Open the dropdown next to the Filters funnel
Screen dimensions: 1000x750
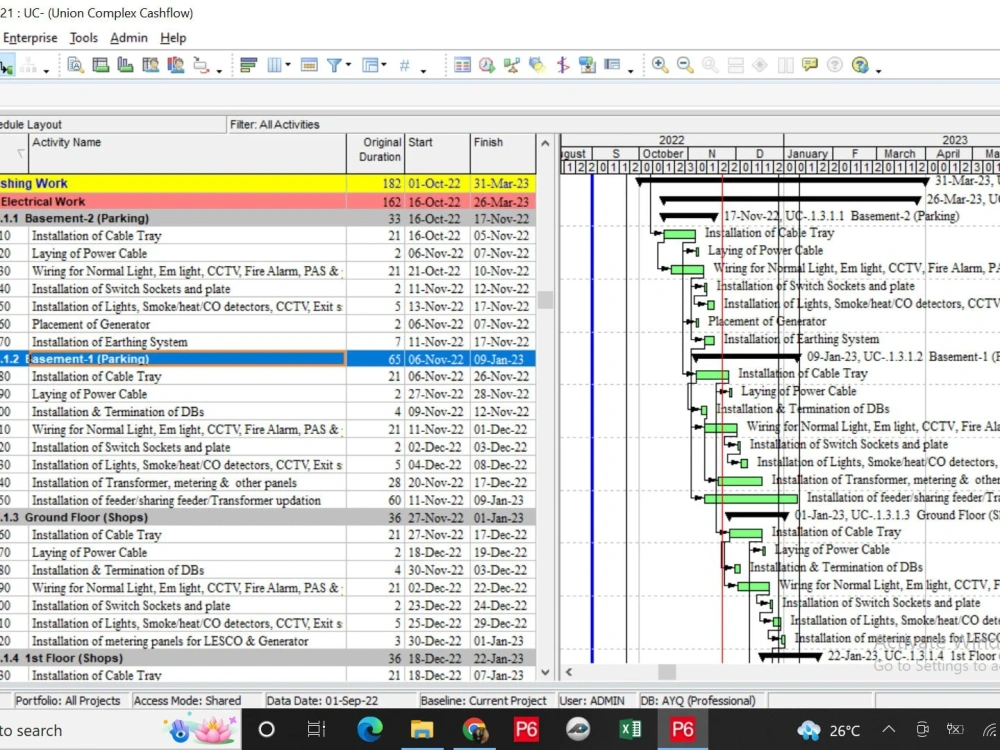[347, 64]
